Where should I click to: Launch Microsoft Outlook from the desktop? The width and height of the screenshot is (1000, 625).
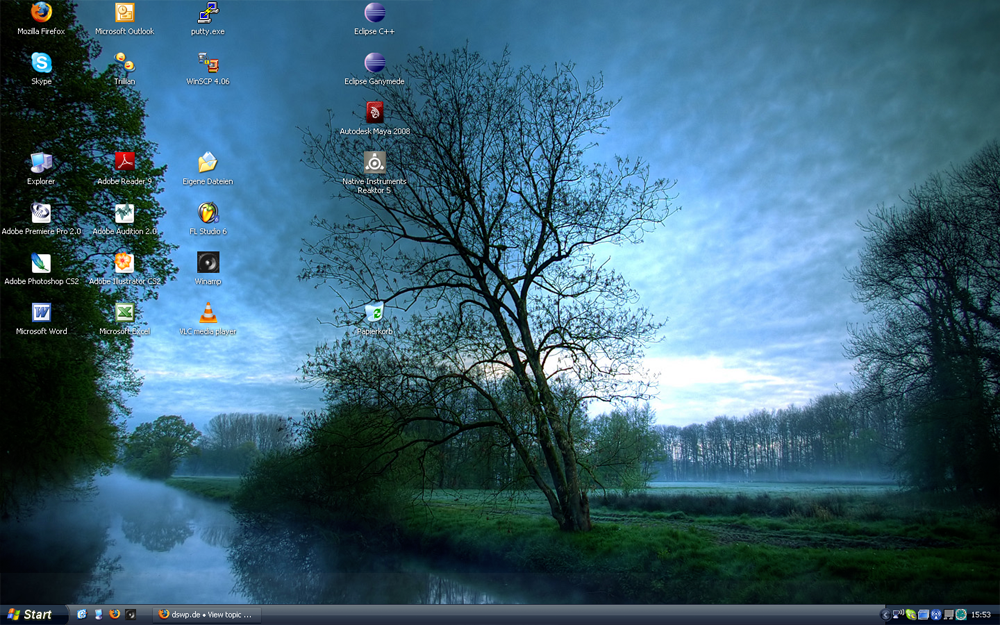coord(124,19)
